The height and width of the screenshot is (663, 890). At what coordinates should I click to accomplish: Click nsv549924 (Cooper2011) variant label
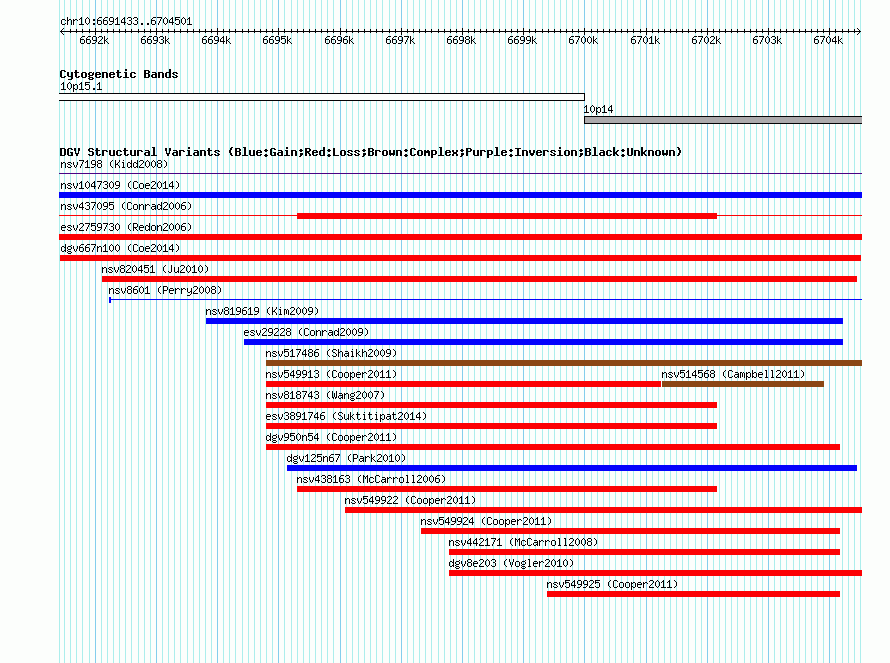(x=486, y=522)
